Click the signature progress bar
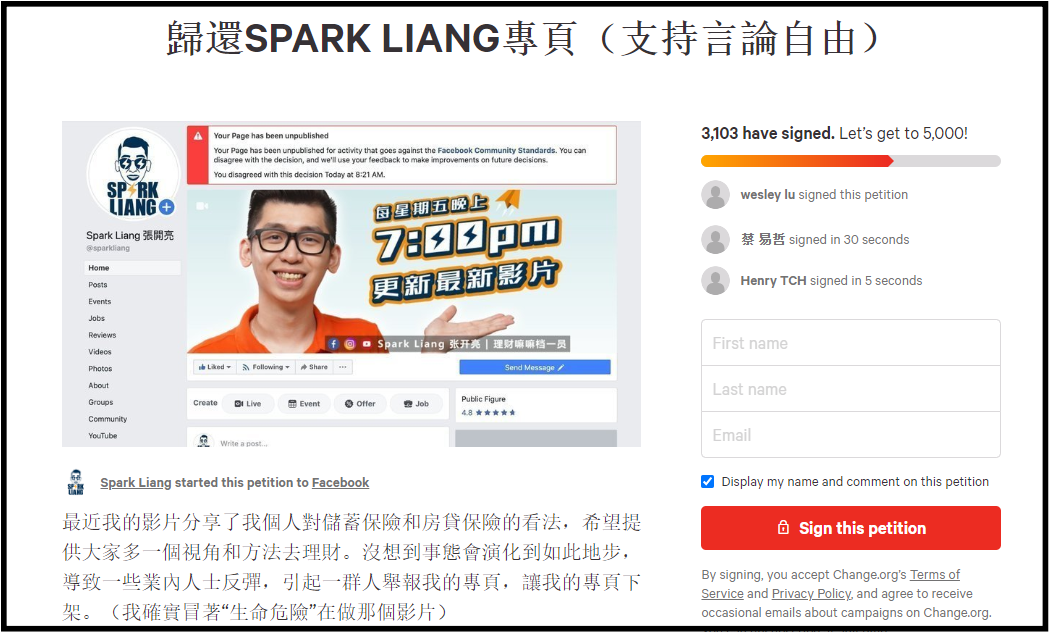Image resolution: width=1049 pixels, height=633 pixels. click(850, 161)
